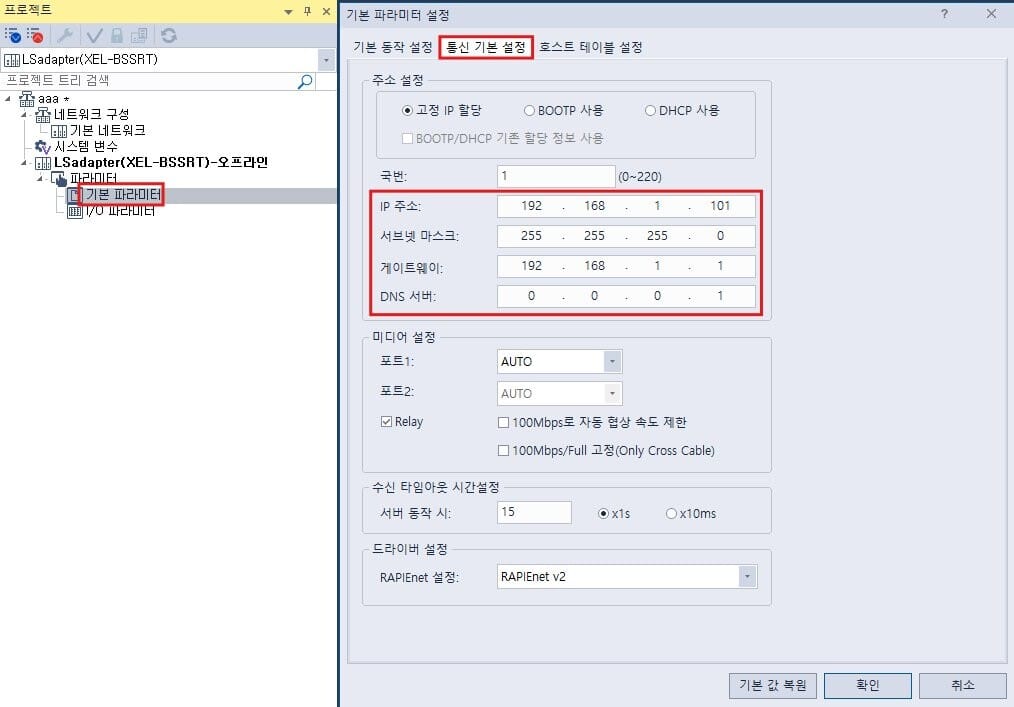Click the module icon beside 기본 네트워크
The image size is (1014, 707).
pos(59,131)
